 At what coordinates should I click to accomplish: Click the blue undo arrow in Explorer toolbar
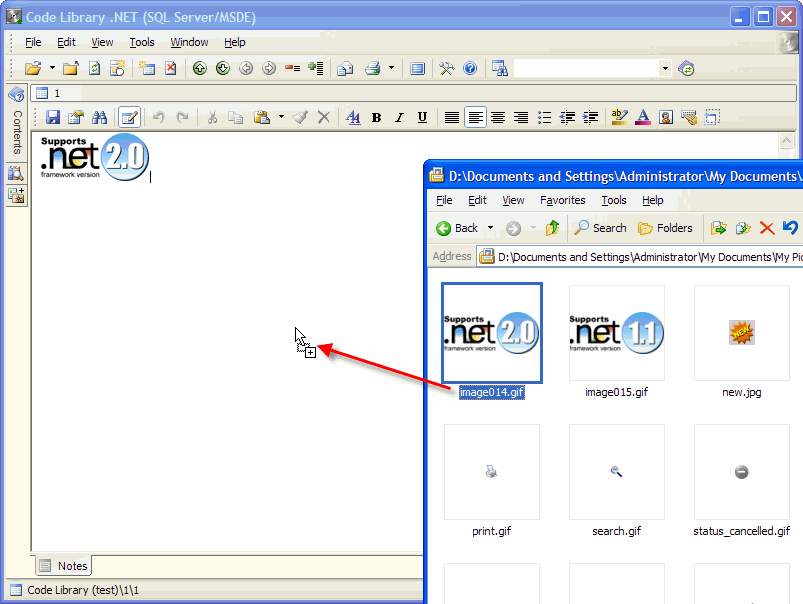click(790, 228)
